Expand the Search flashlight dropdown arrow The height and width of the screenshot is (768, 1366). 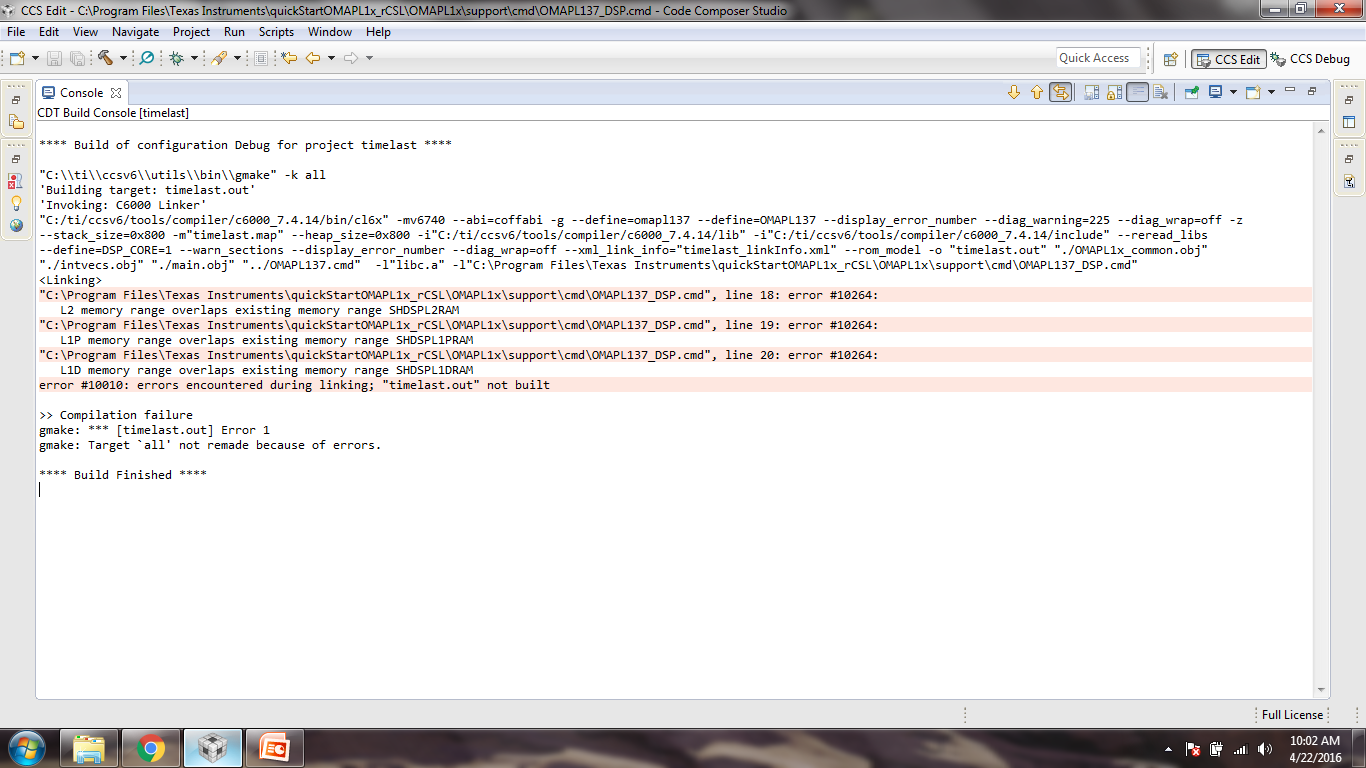click(237, 58)
